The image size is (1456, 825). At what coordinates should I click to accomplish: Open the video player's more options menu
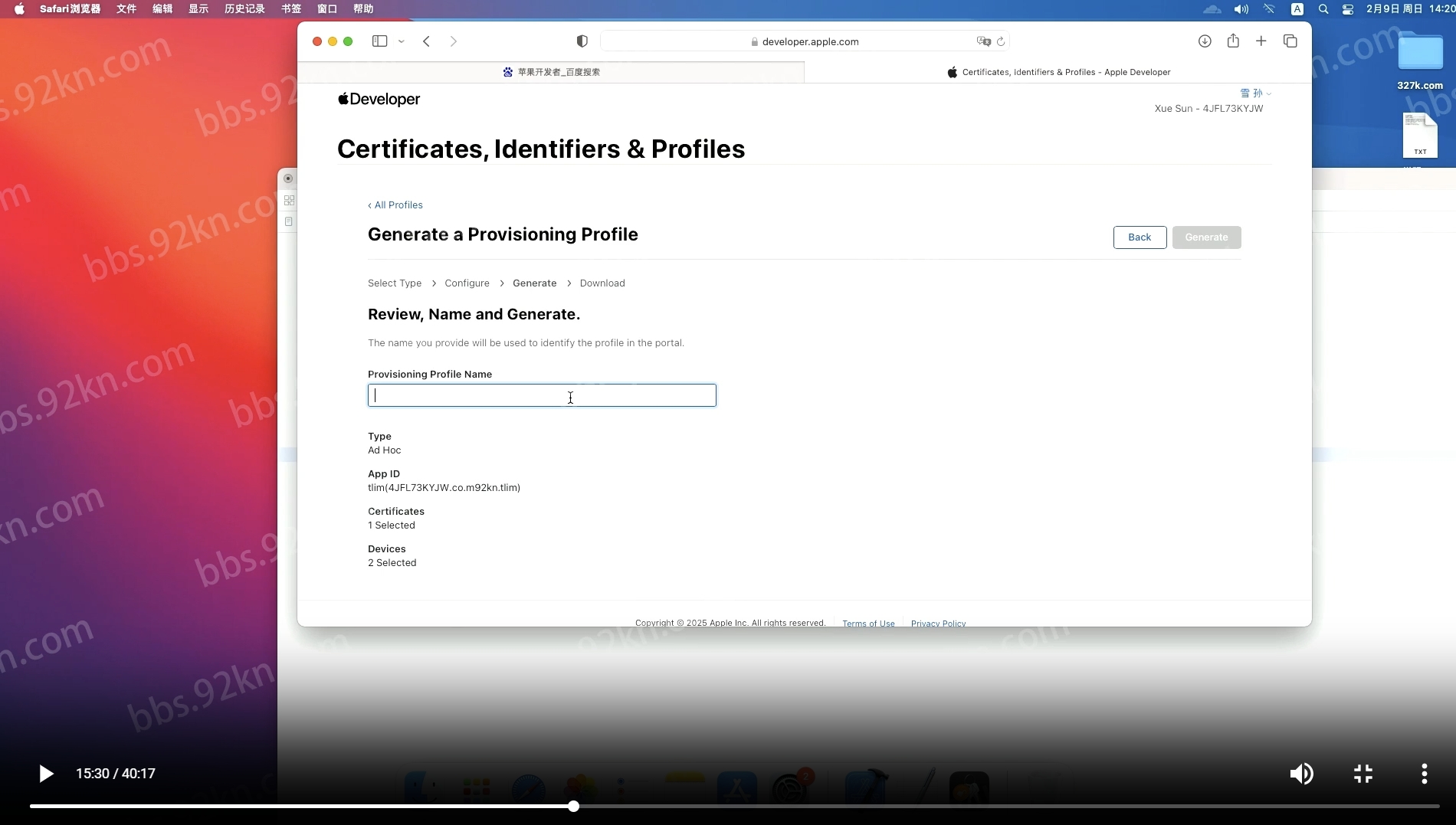tap(1424, 774)
